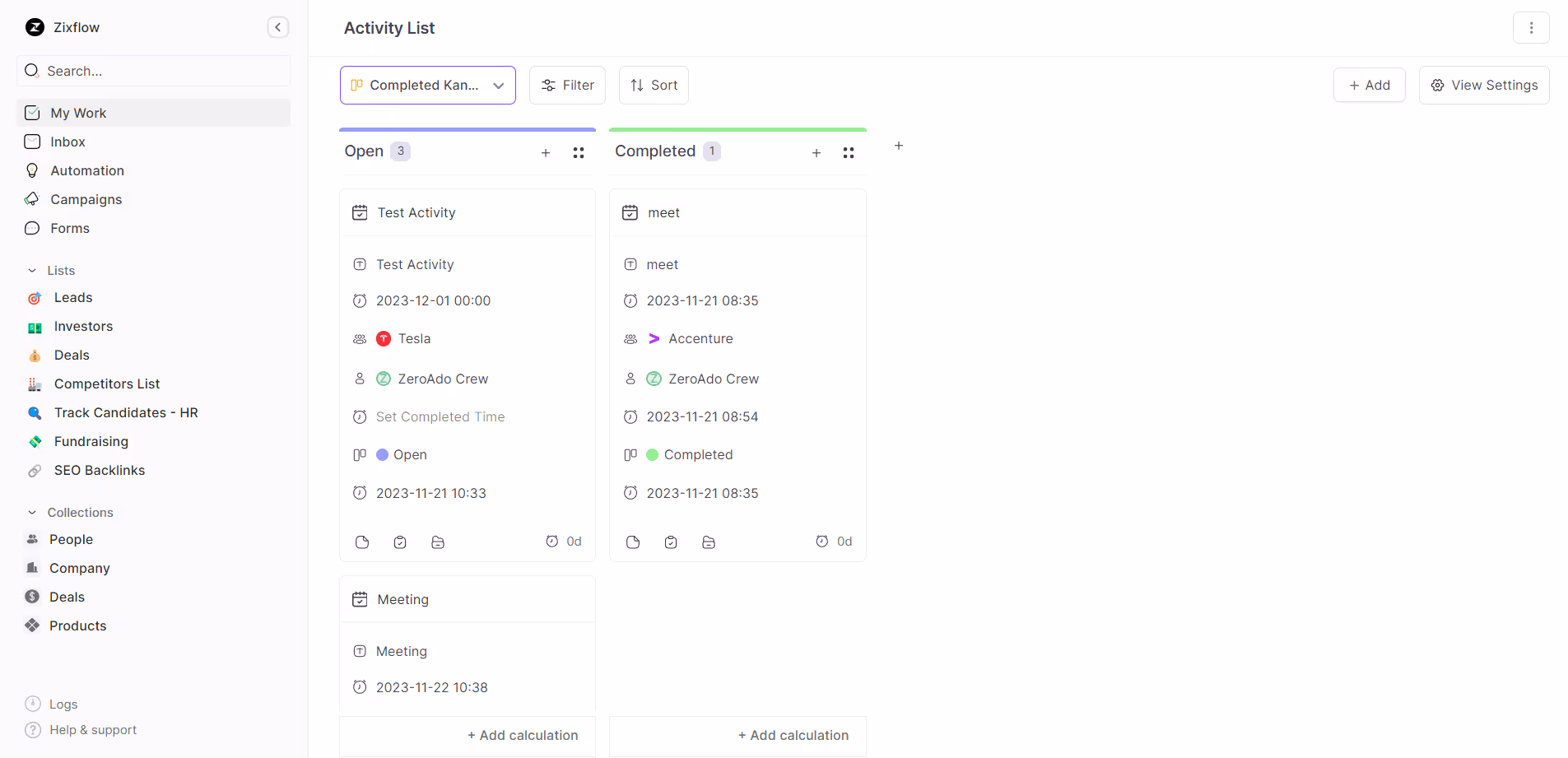The image size is (1568, 758).
Task: Collapse the Lists section in the sidebar
Action: [x=32, y=271]
